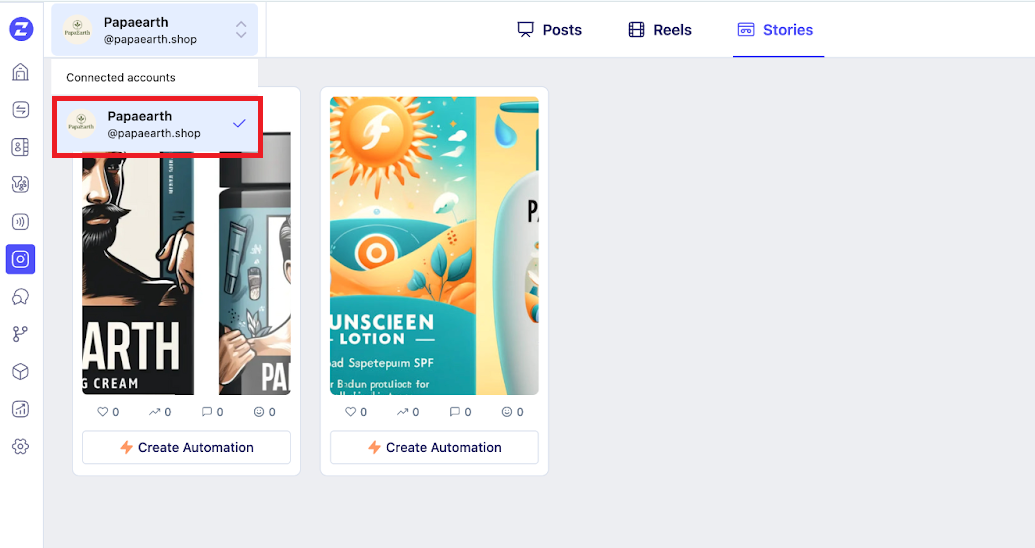Open the broadcast icon in the sidebar
The image size is (1035, 548).
[x=20, y=222]
